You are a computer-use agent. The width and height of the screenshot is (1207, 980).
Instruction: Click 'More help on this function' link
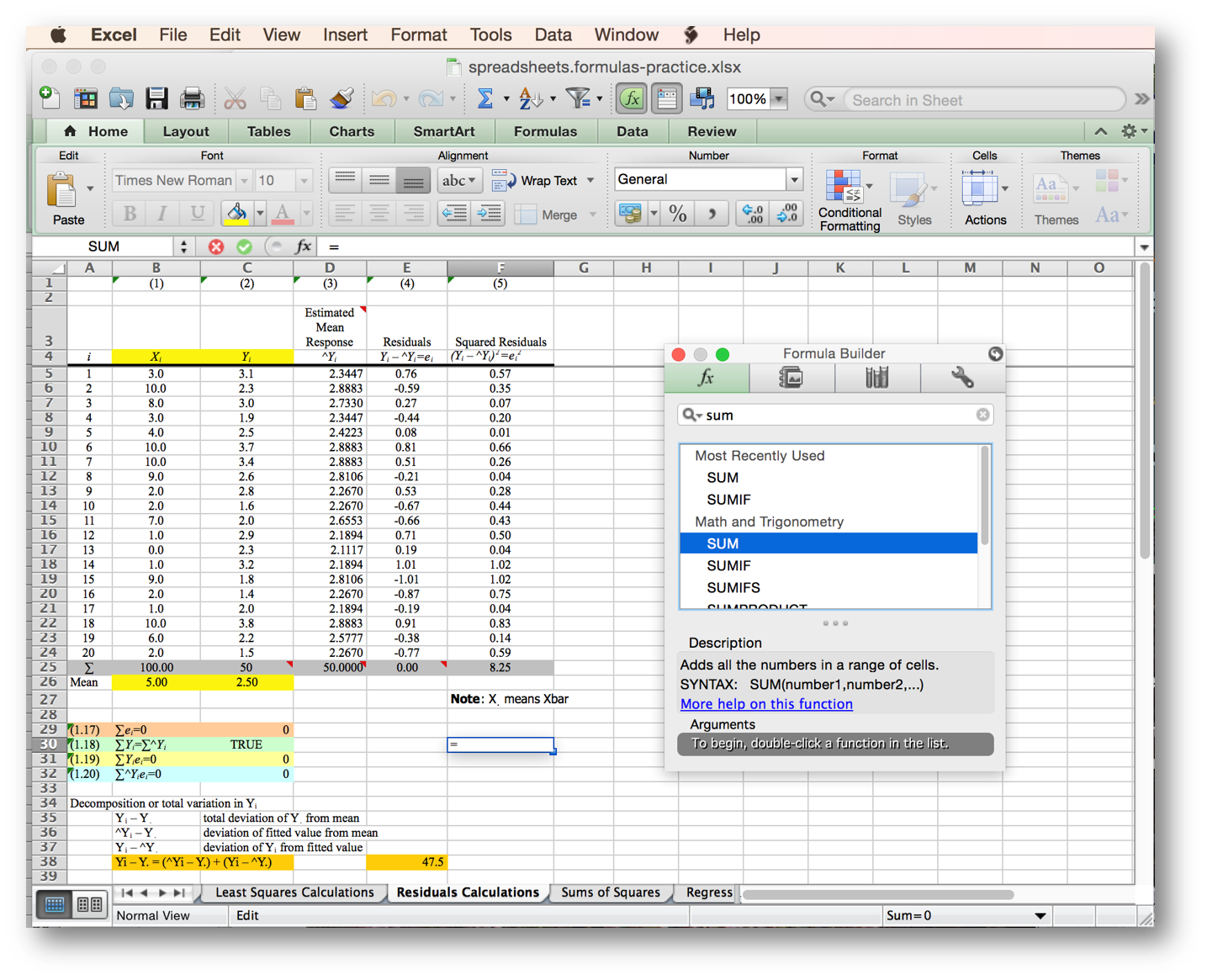tap(765, 704)
